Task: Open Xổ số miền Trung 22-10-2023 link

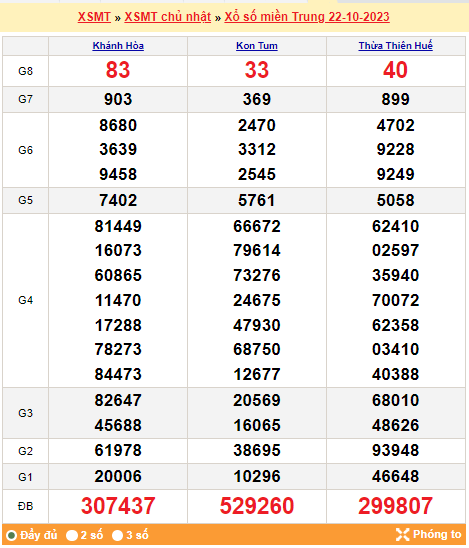Action: pyautogui.click(x=307, y=17)
